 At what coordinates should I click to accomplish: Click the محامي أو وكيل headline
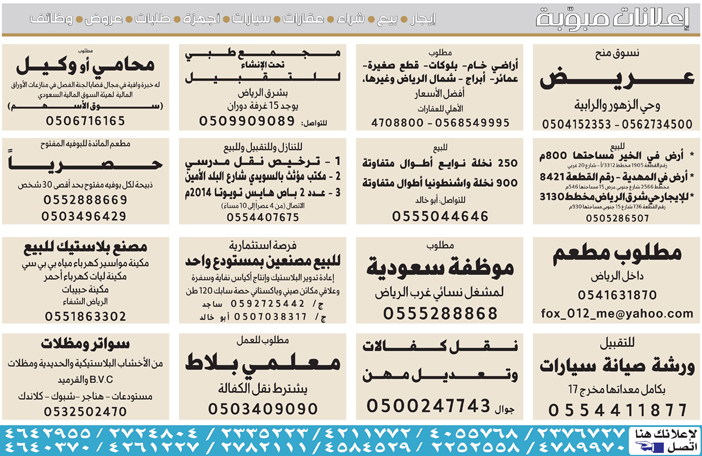[85, 66]
